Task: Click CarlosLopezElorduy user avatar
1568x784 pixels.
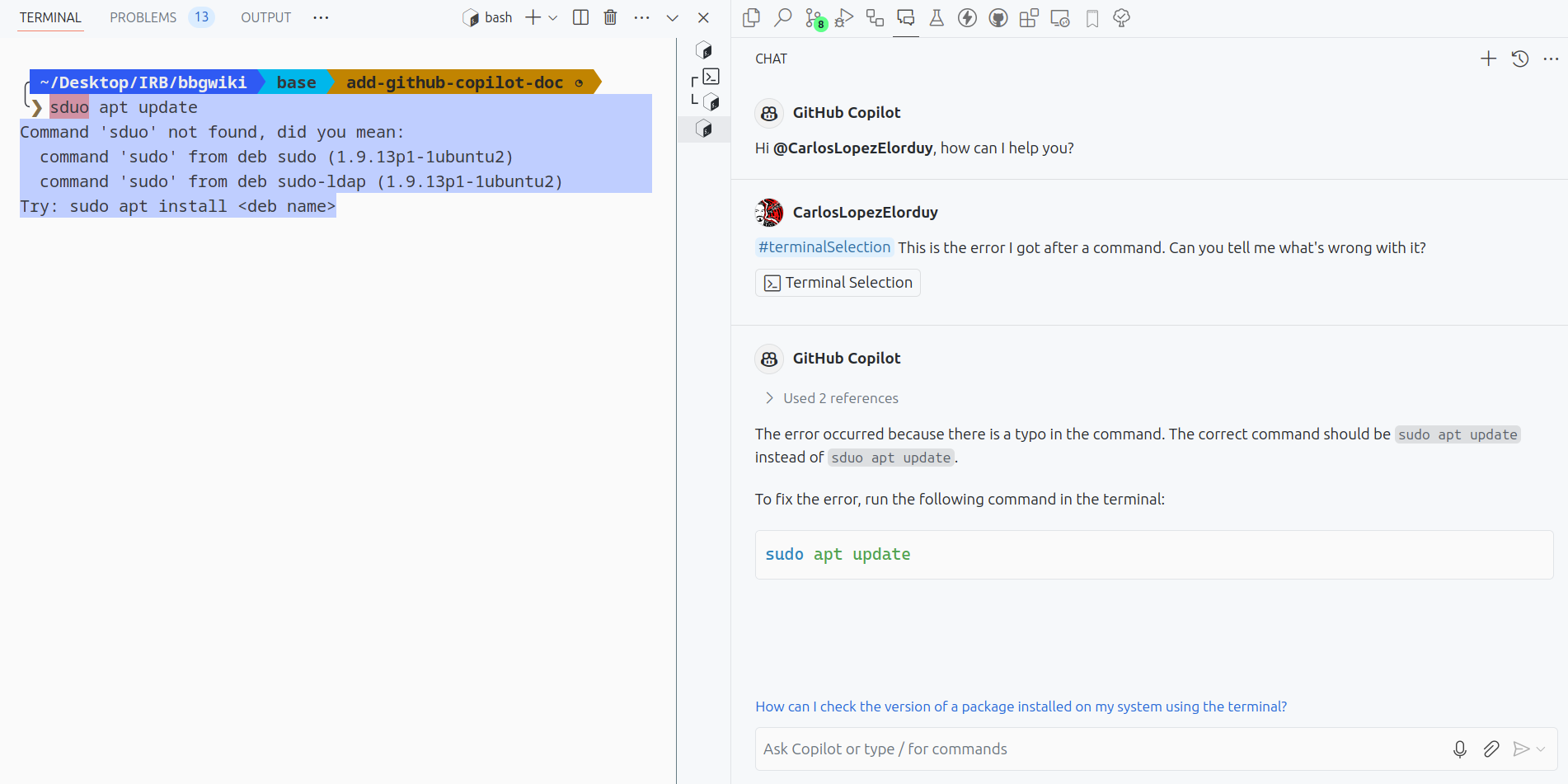Action: point(769,213)
